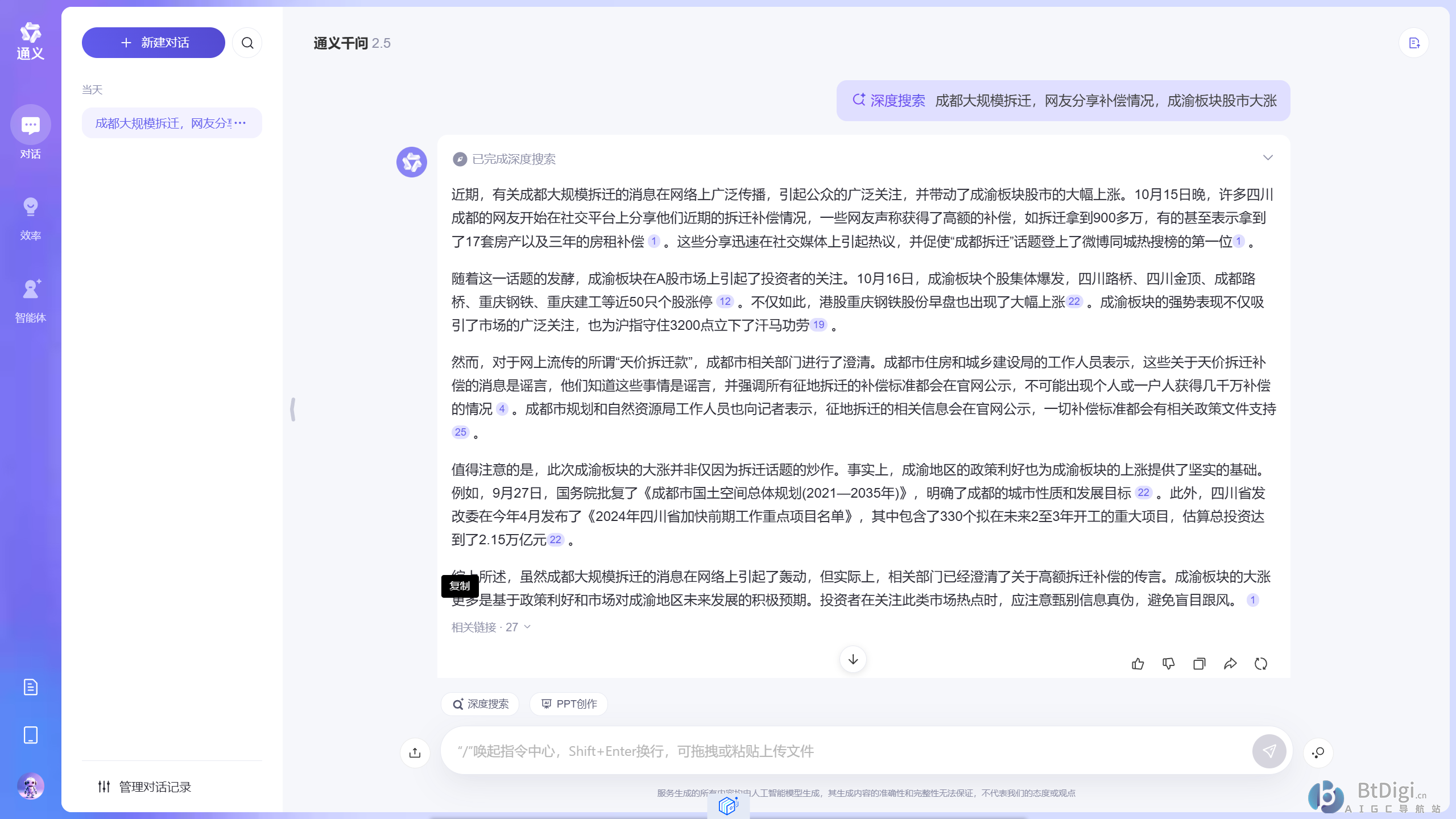
Task: Open more options for the 成都大规模拆迁 conversation
Action: point(240,123)
